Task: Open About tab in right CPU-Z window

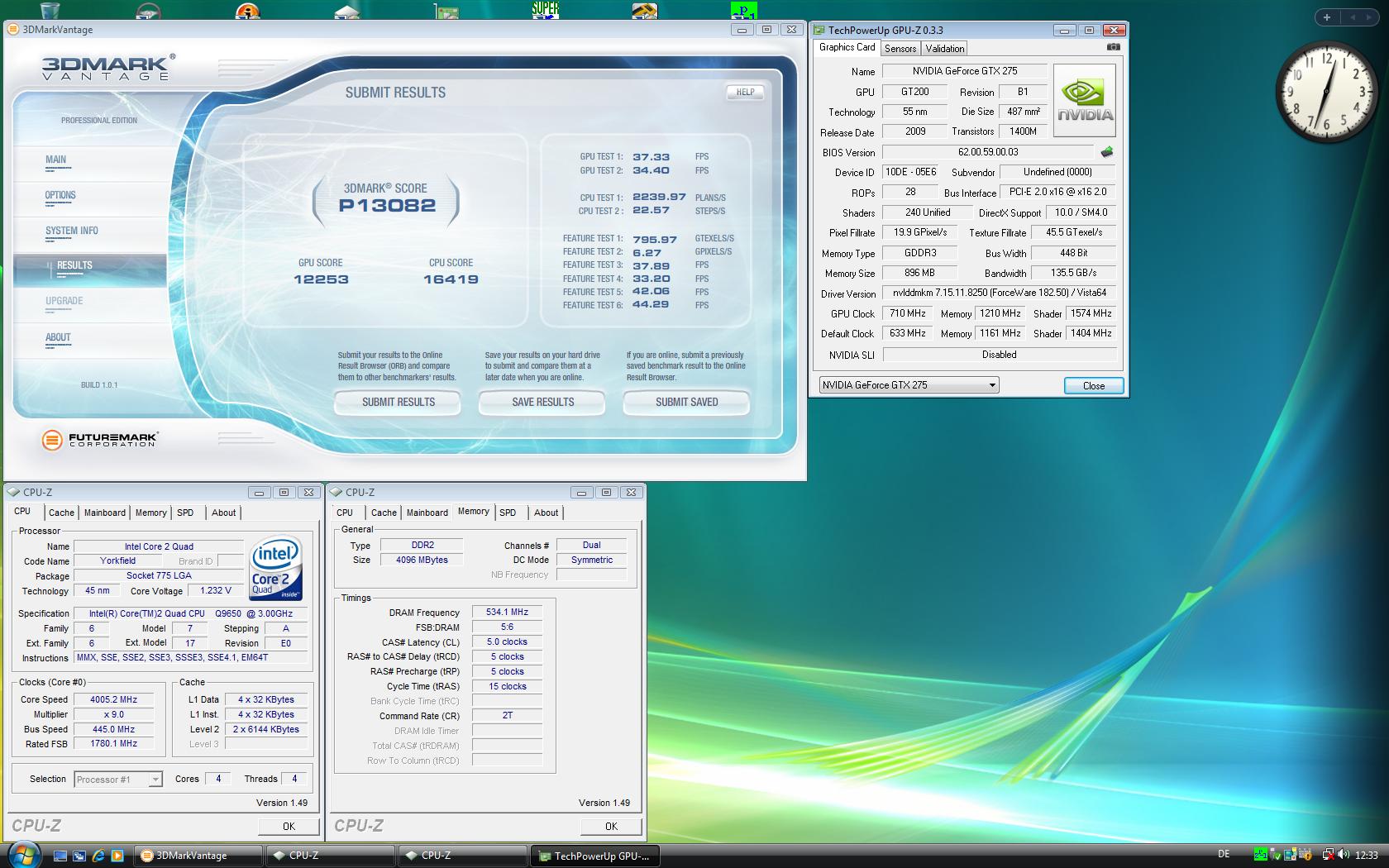Action: [546, 513]
